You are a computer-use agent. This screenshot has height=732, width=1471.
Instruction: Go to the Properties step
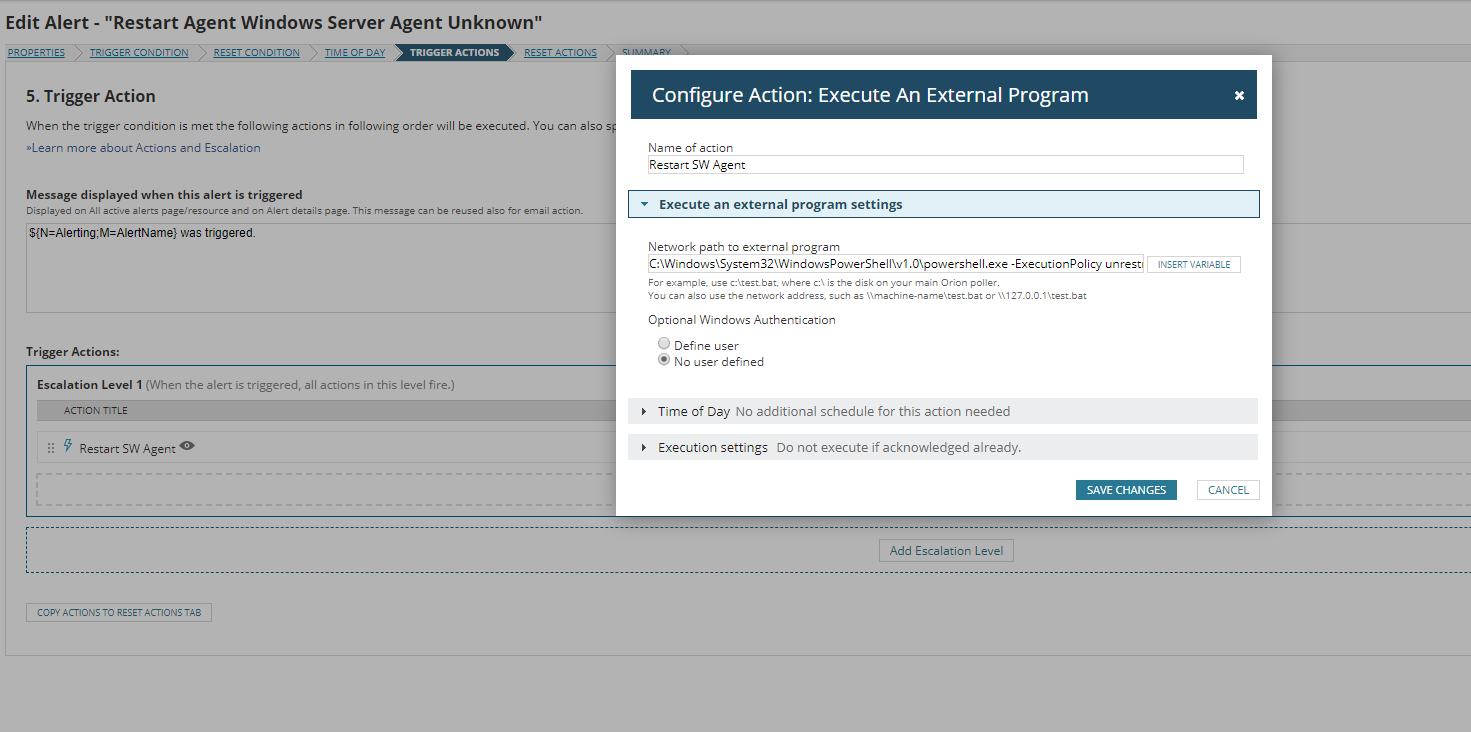click(36, 52)
